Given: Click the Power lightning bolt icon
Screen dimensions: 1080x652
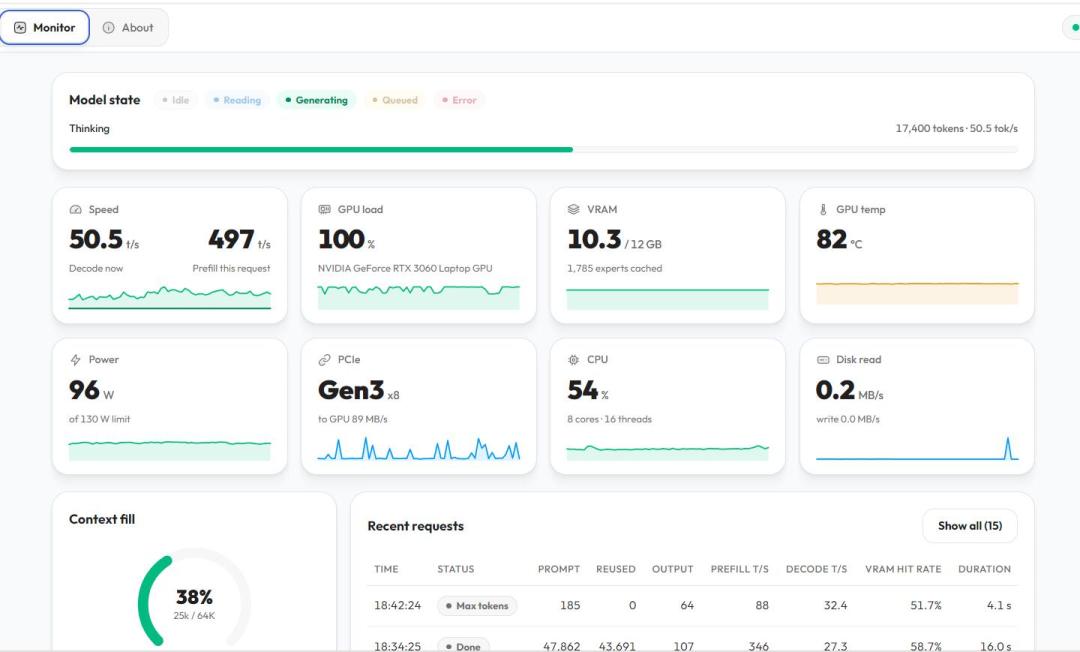Looking at the screenshot, I should click(x=76, y=359).
